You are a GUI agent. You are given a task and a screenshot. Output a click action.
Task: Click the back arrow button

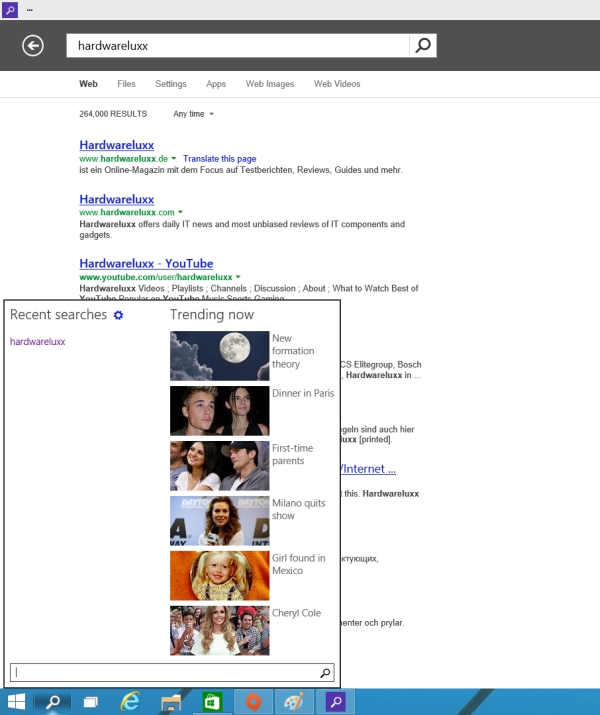[33, 46]
